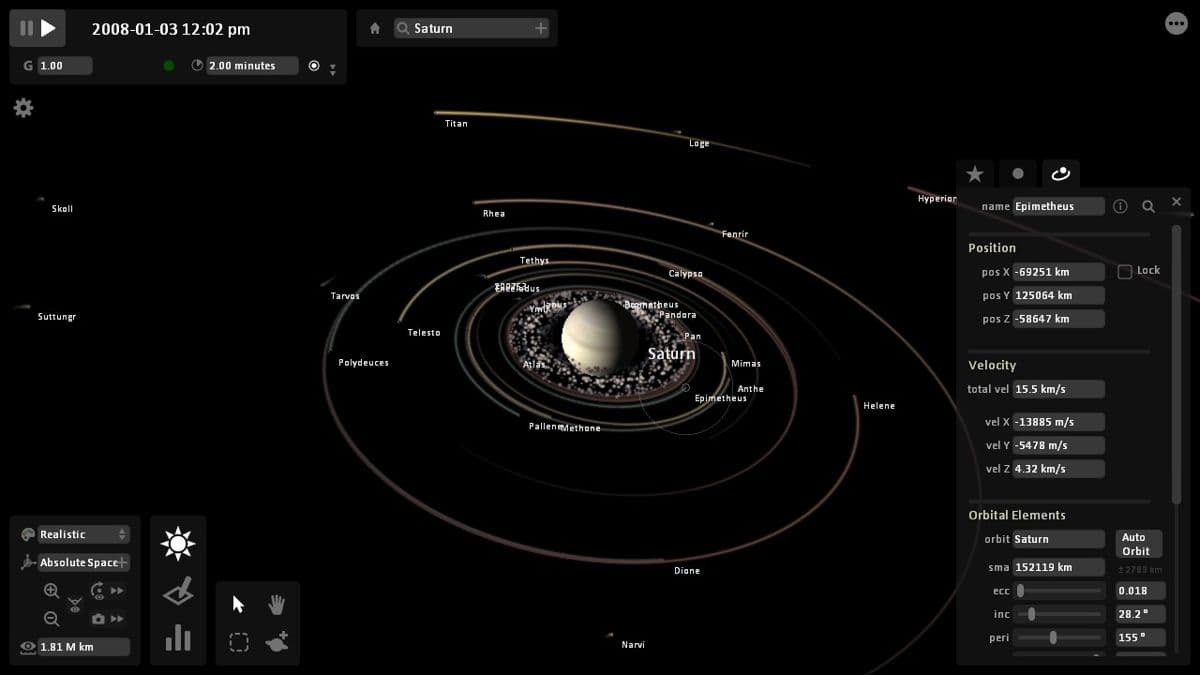Click the total vel value 15.5 km/s
This screenshot has width=1200, height=675.
(1059, 389)
